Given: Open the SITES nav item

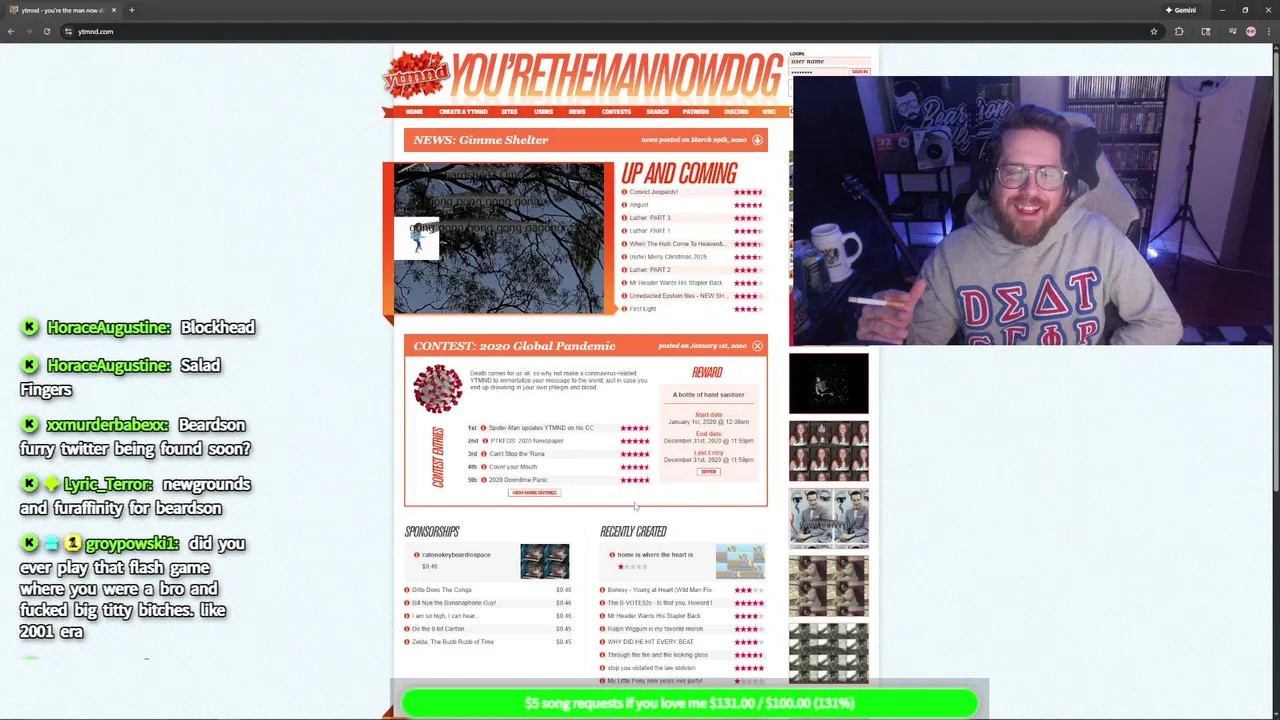Looking at the screenshot, I should point(509,112).
